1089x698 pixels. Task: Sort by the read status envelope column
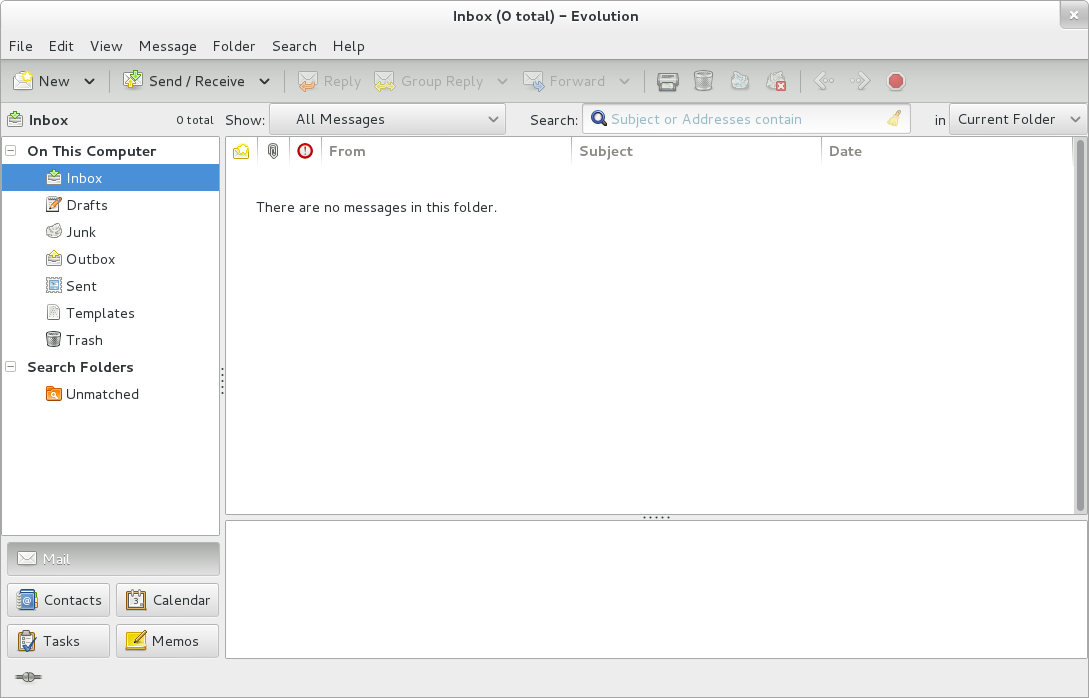click(241, 151)
